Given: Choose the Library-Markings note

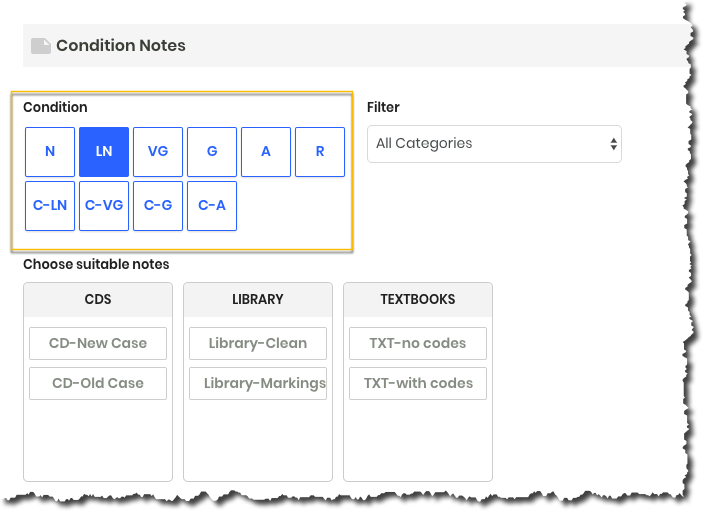Looking at the screenshot, I should 258,383.
